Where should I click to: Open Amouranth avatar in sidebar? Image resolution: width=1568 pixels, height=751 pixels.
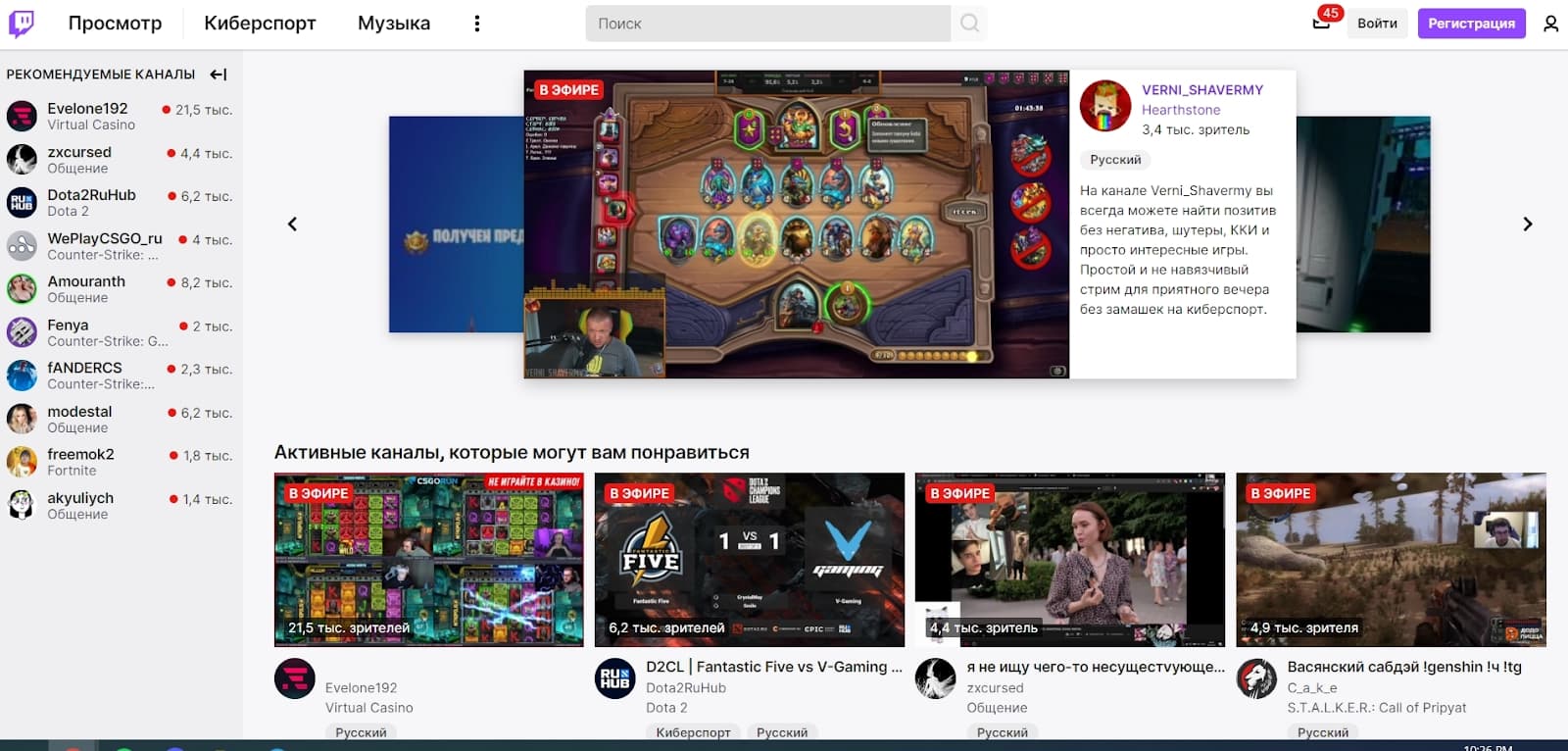tap(22, 288)
